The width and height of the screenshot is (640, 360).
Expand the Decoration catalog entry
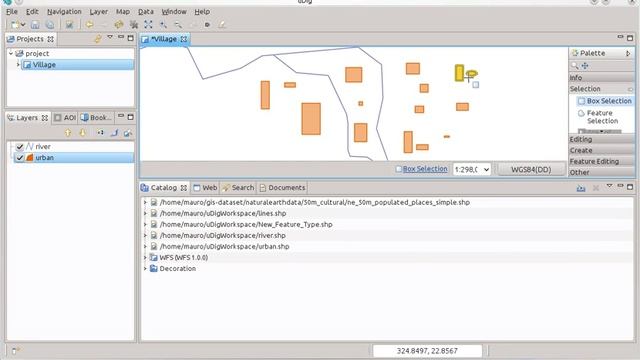pyautogui.click(x=145, y=268)
